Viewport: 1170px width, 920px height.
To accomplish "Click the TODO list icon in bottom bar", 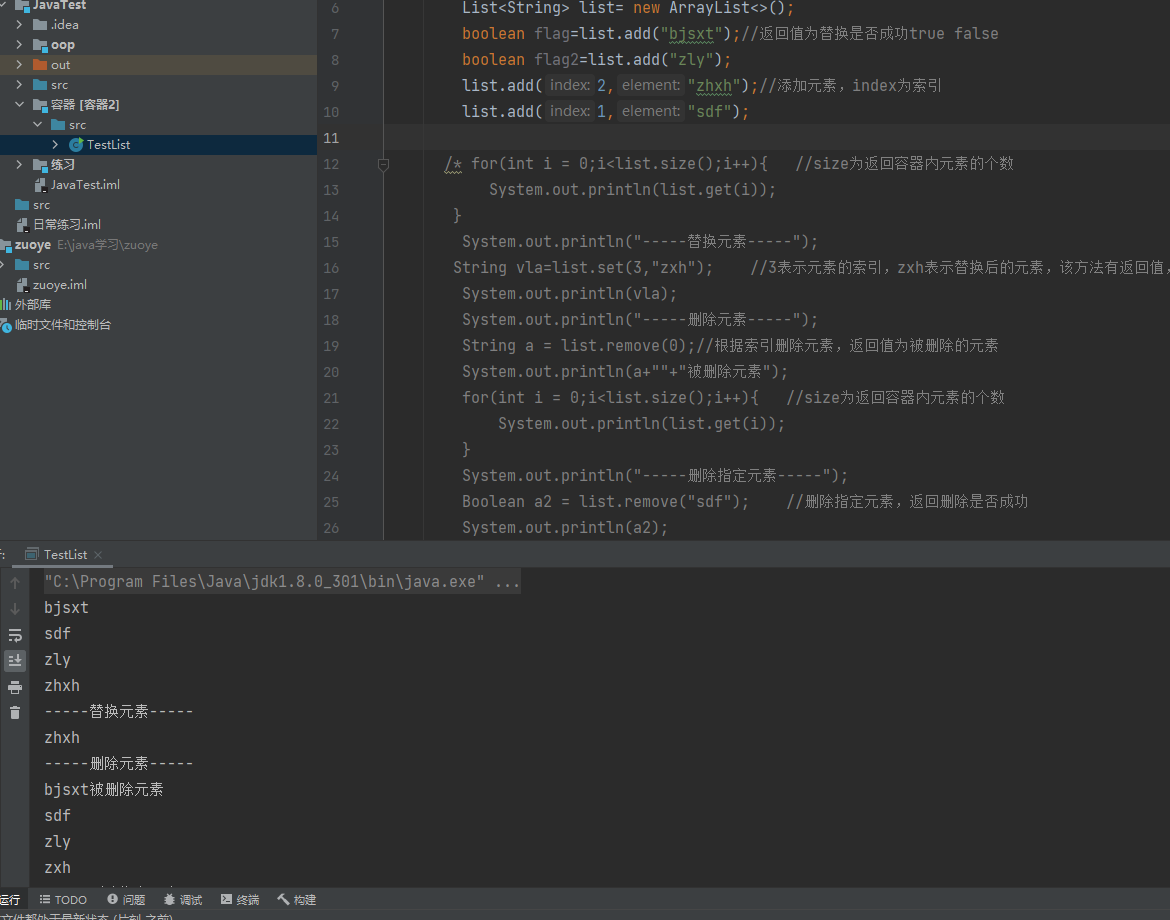I will coord(45,900).
